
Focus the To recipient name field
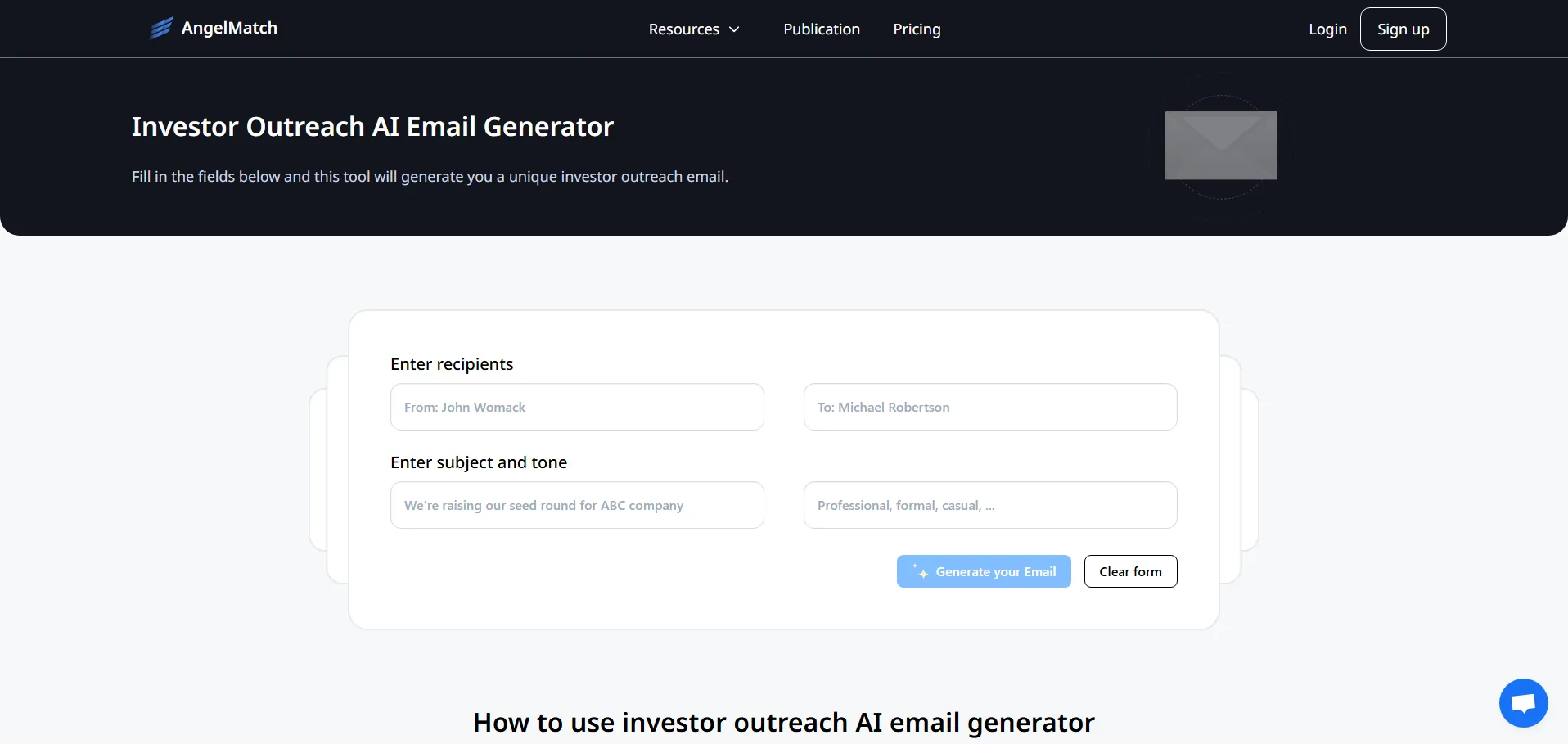[x=989, y=407]
